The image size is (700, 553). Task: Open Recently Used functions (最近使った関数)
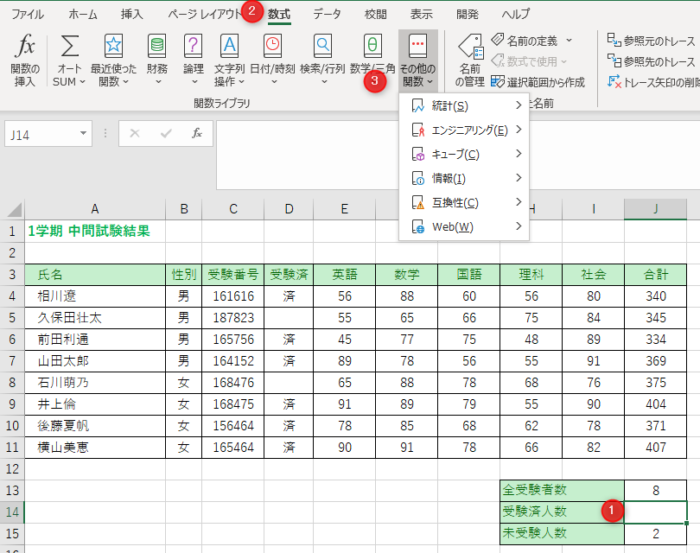click(x=113, y=48)
